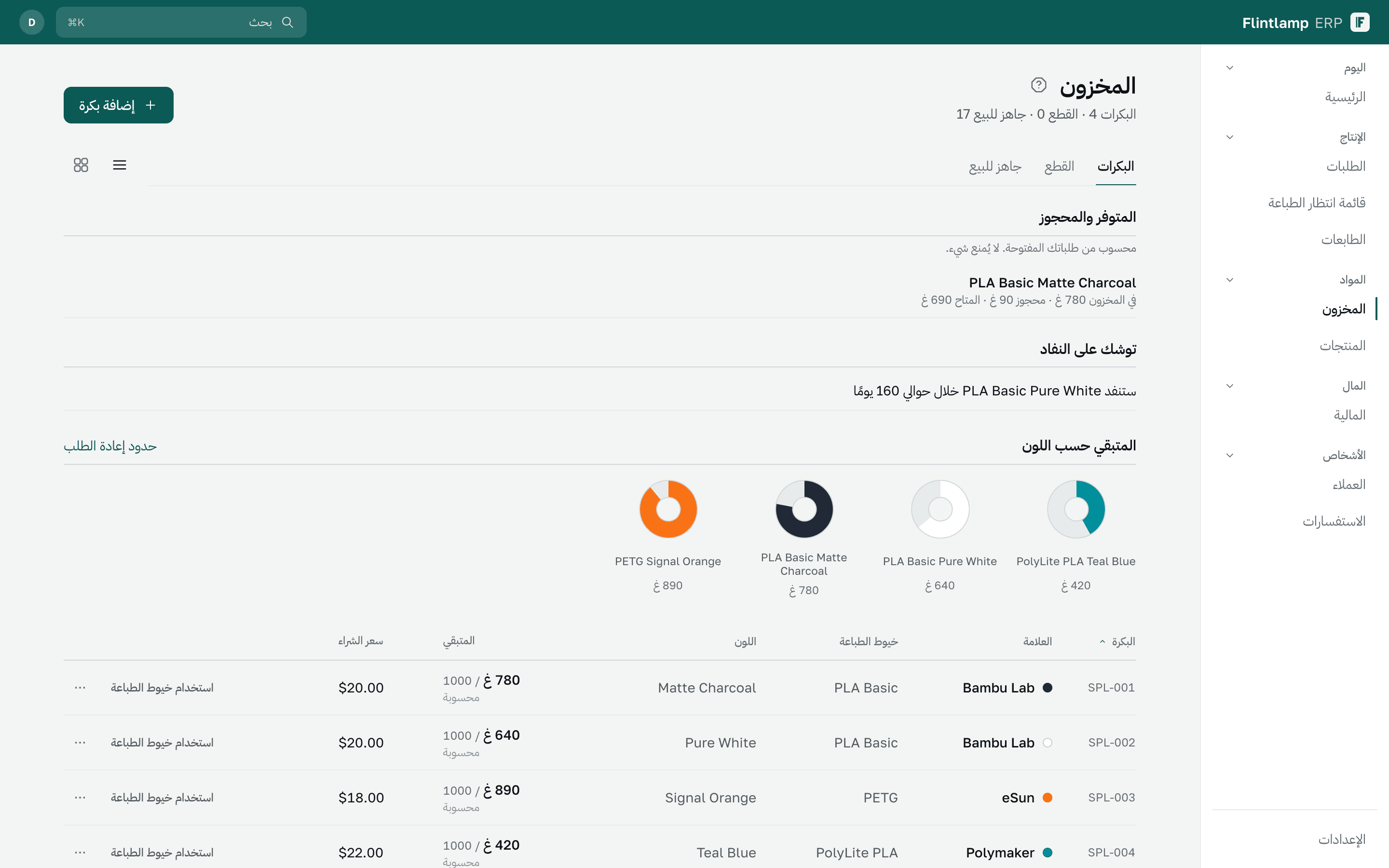Screen dimensions: 1389x868
Task: Click استخدام خيوط الطباعة for SPL-002
Action: [162, 743]
